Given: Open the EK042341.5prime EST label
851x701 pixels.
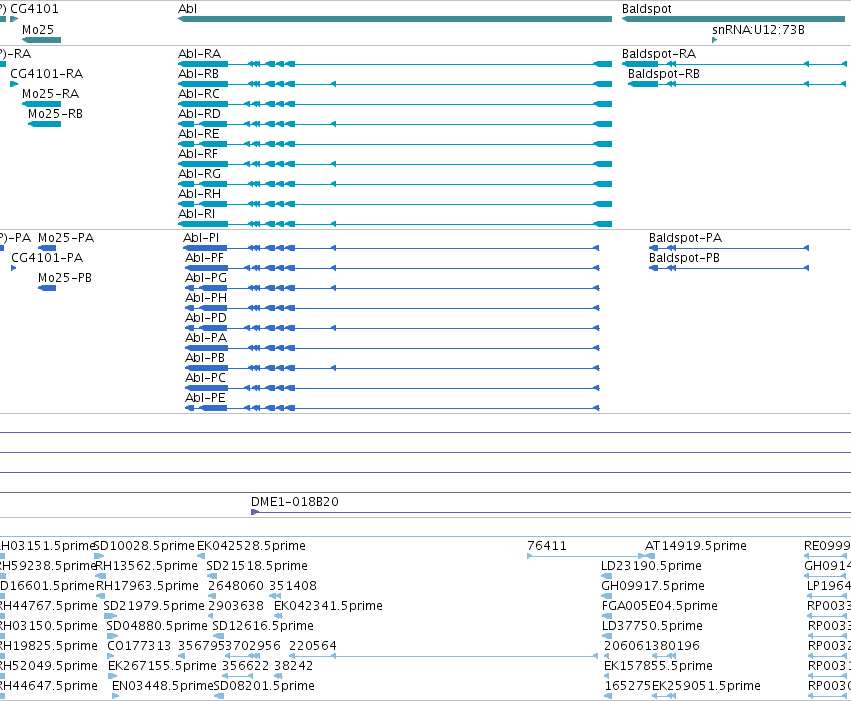Looking at the screenshot, I should (328, 606).
